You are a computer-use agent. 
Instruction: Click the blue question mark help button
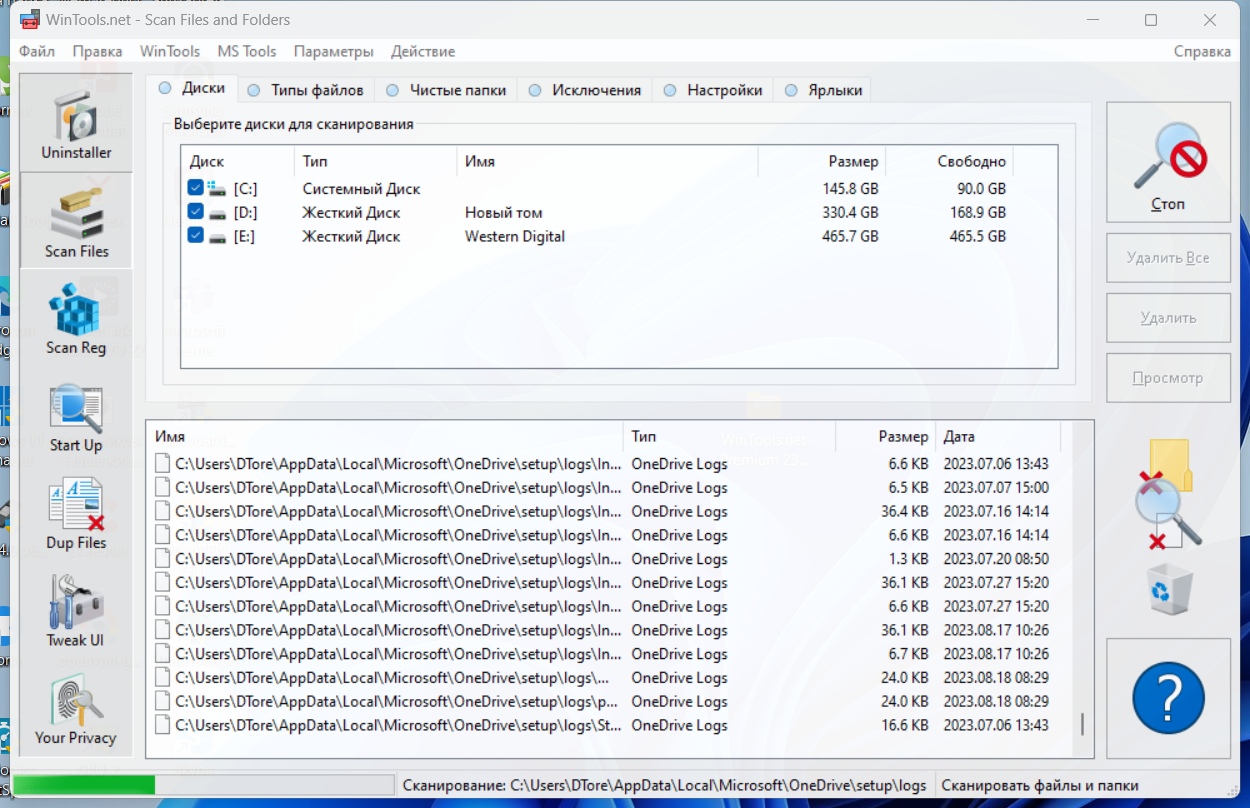pos(1168,697)
